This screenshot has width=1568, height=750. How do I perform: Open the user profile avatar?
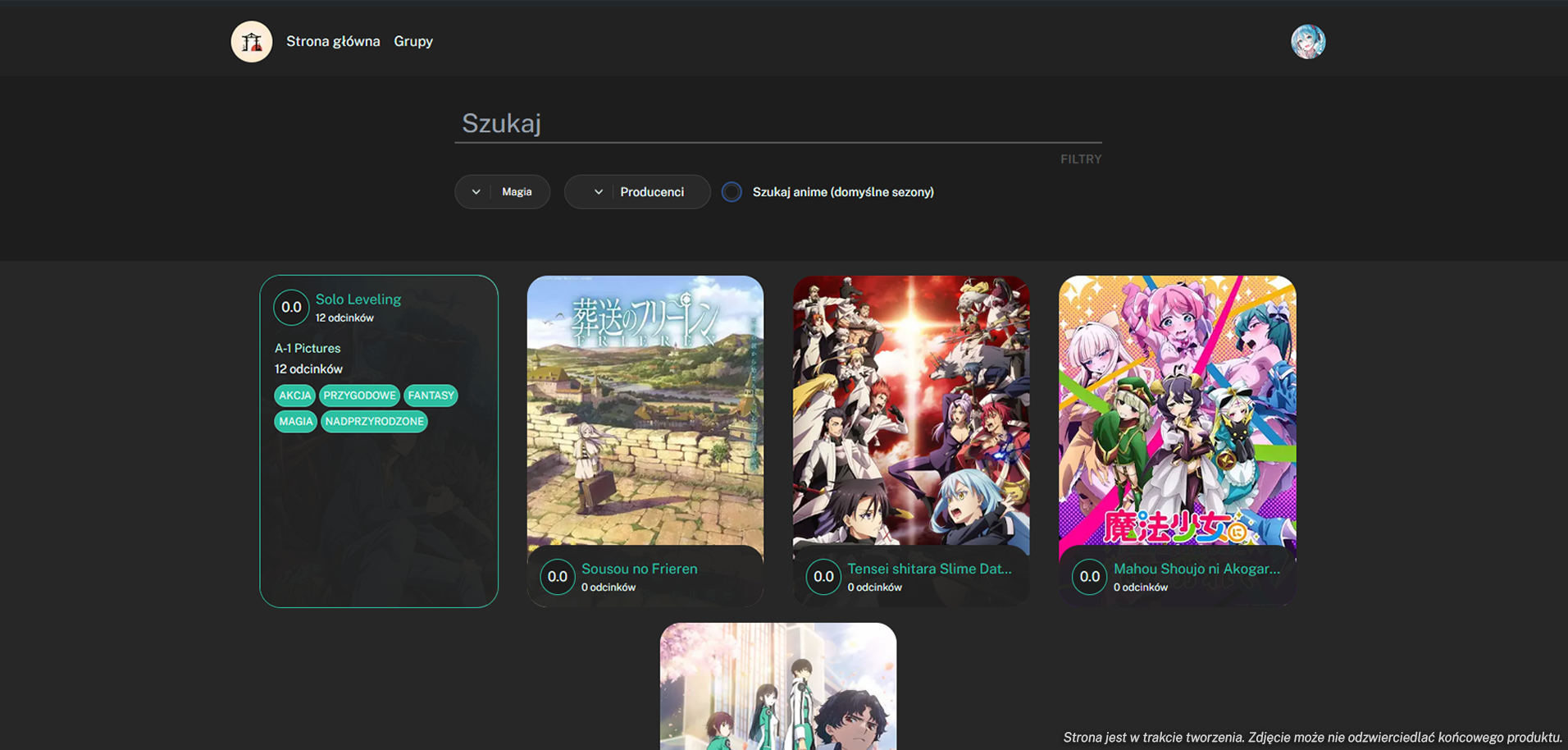click(1307, 42)
